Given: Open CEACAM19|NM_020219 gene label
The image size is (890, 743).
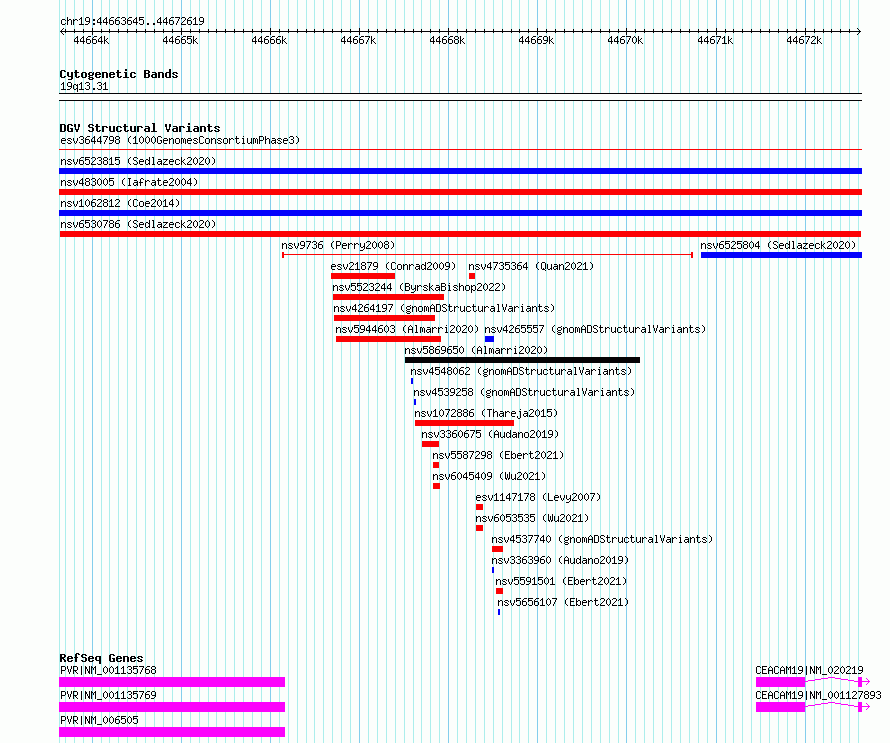Looking at the screenshot, I should (809, 670).
